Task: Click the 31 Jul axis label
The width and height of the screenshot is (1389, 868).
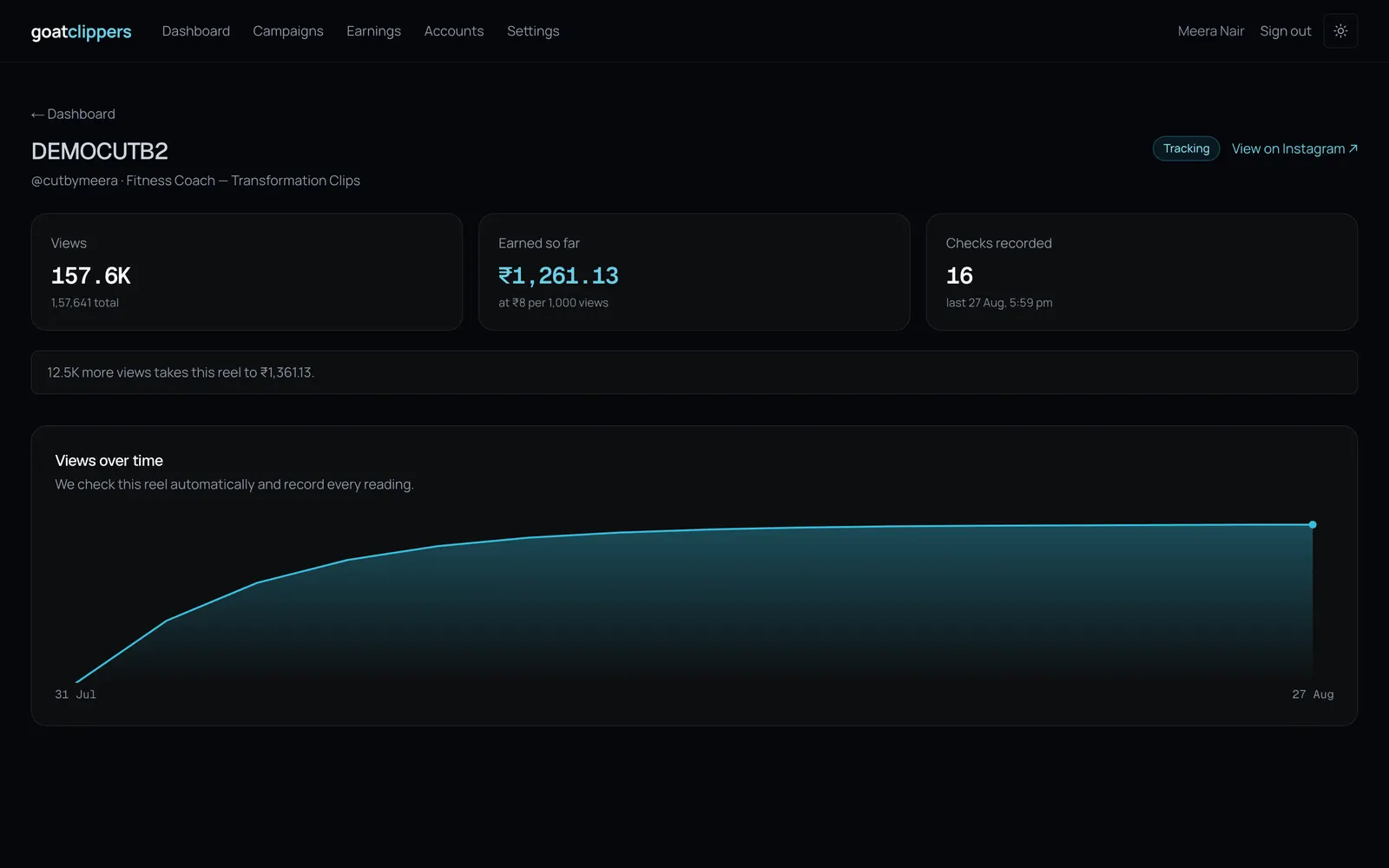Action: pos(76,694)
